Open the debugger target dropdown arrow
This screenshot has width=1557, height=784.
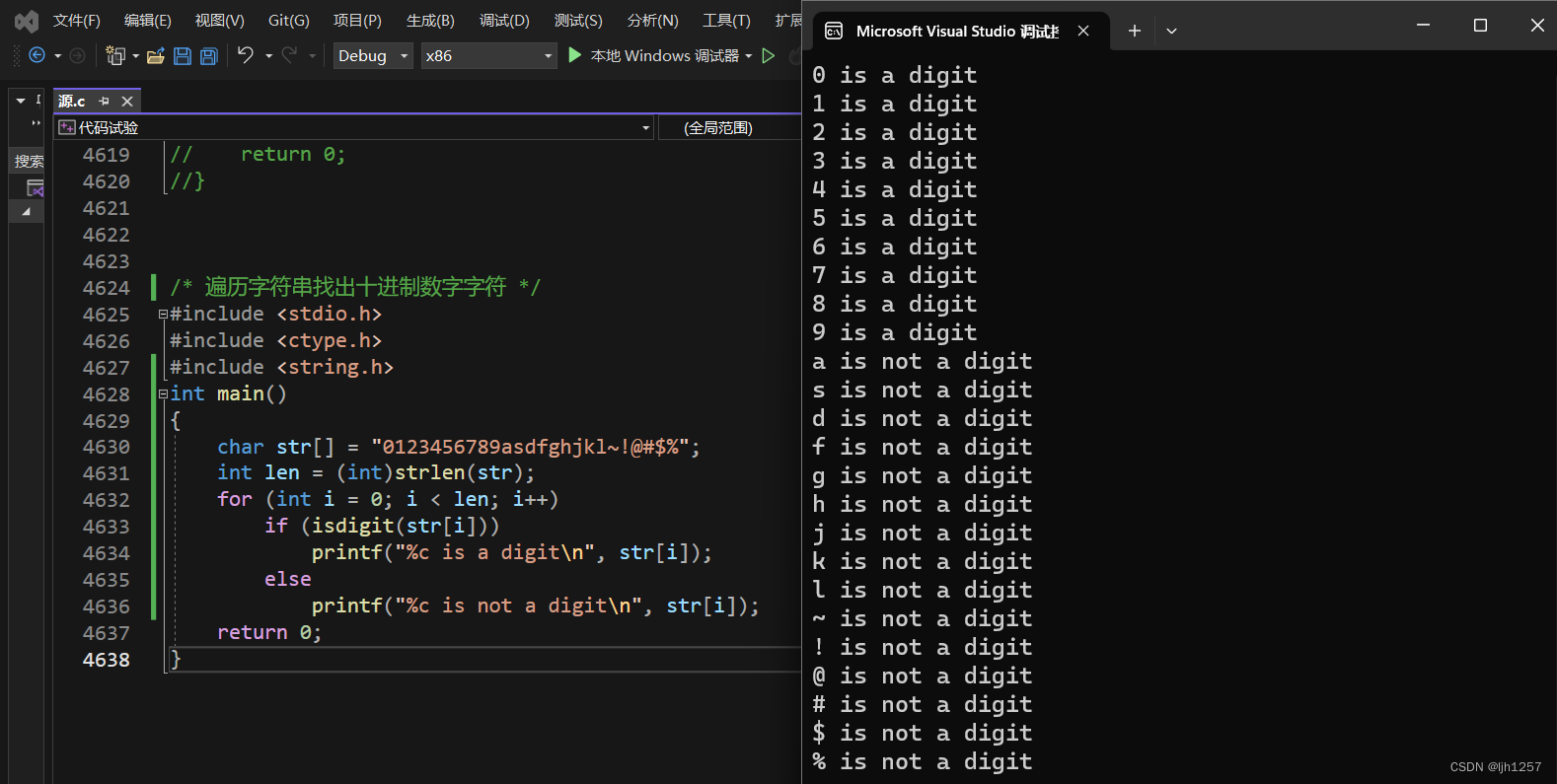click(x=748, y=56)
